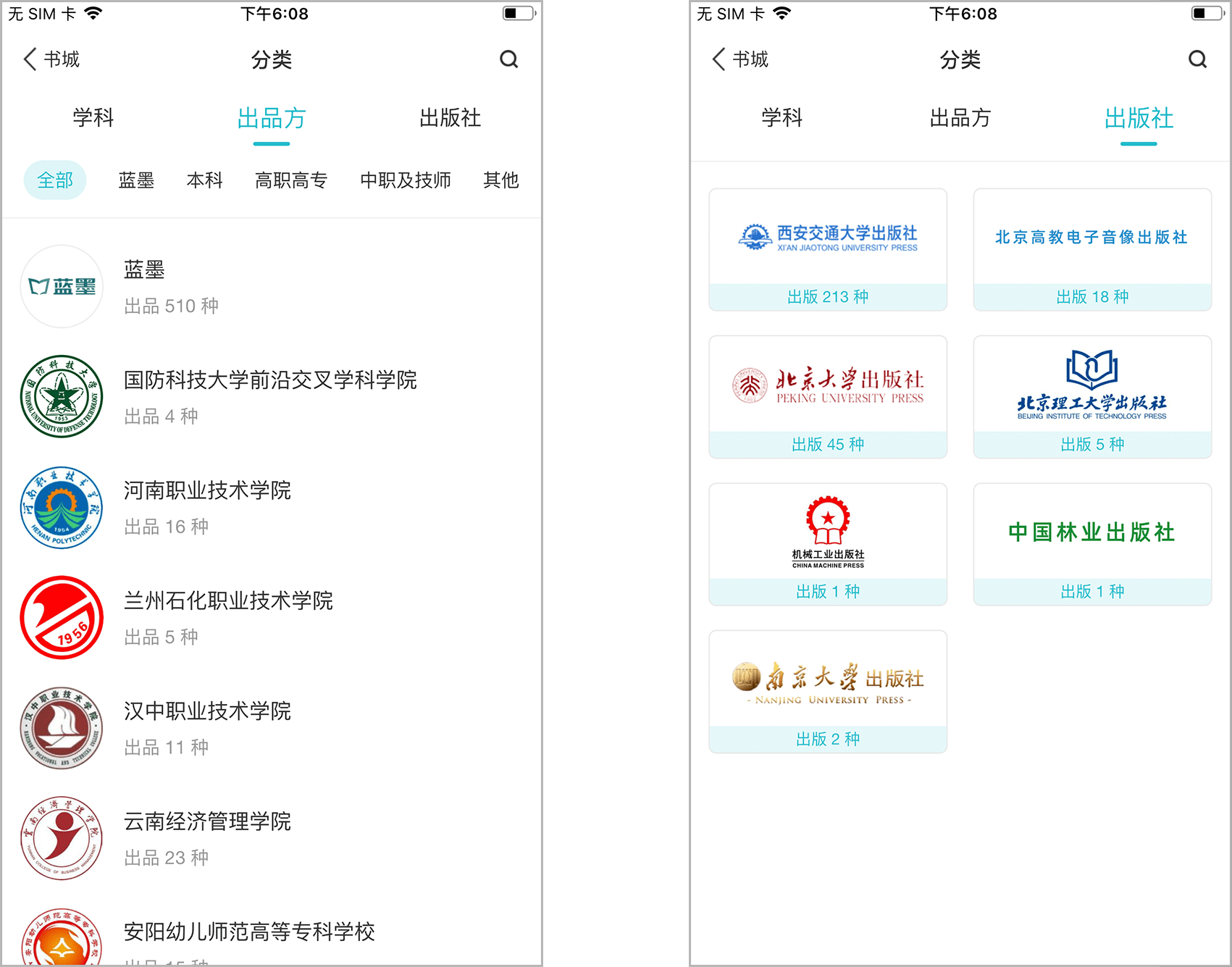Switch to 出版社 tab in left screen
The image size is (1232, 967).
point(450,117)
